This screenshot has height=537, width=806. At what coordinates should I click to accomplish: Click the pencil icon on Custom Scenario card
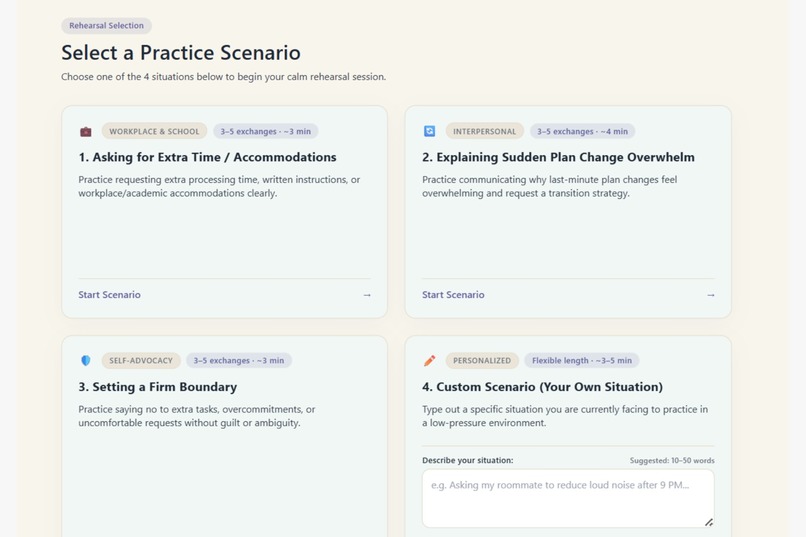tap(429, 361)
